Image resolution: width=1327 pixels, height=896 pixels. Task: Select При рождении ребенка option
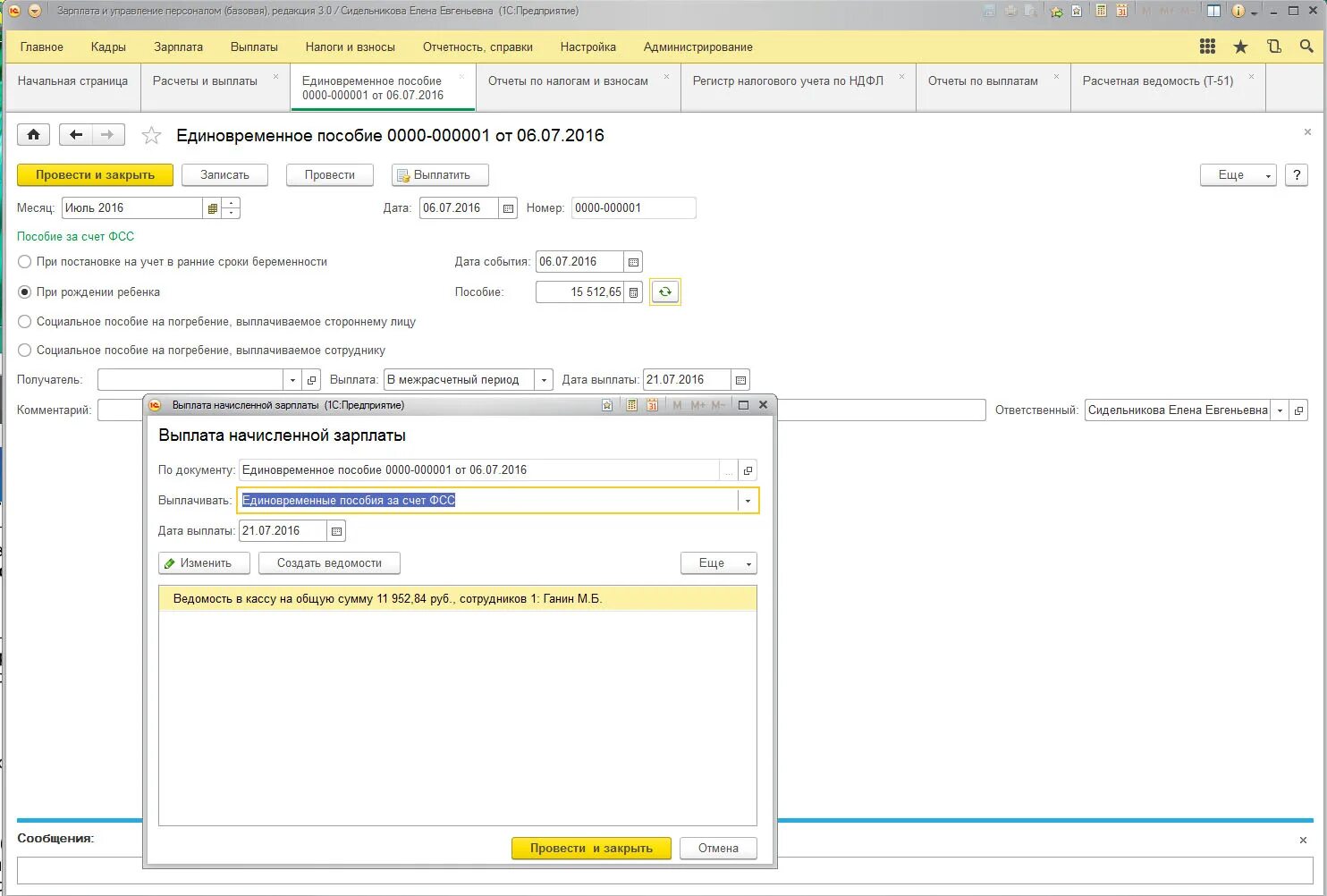25,292
